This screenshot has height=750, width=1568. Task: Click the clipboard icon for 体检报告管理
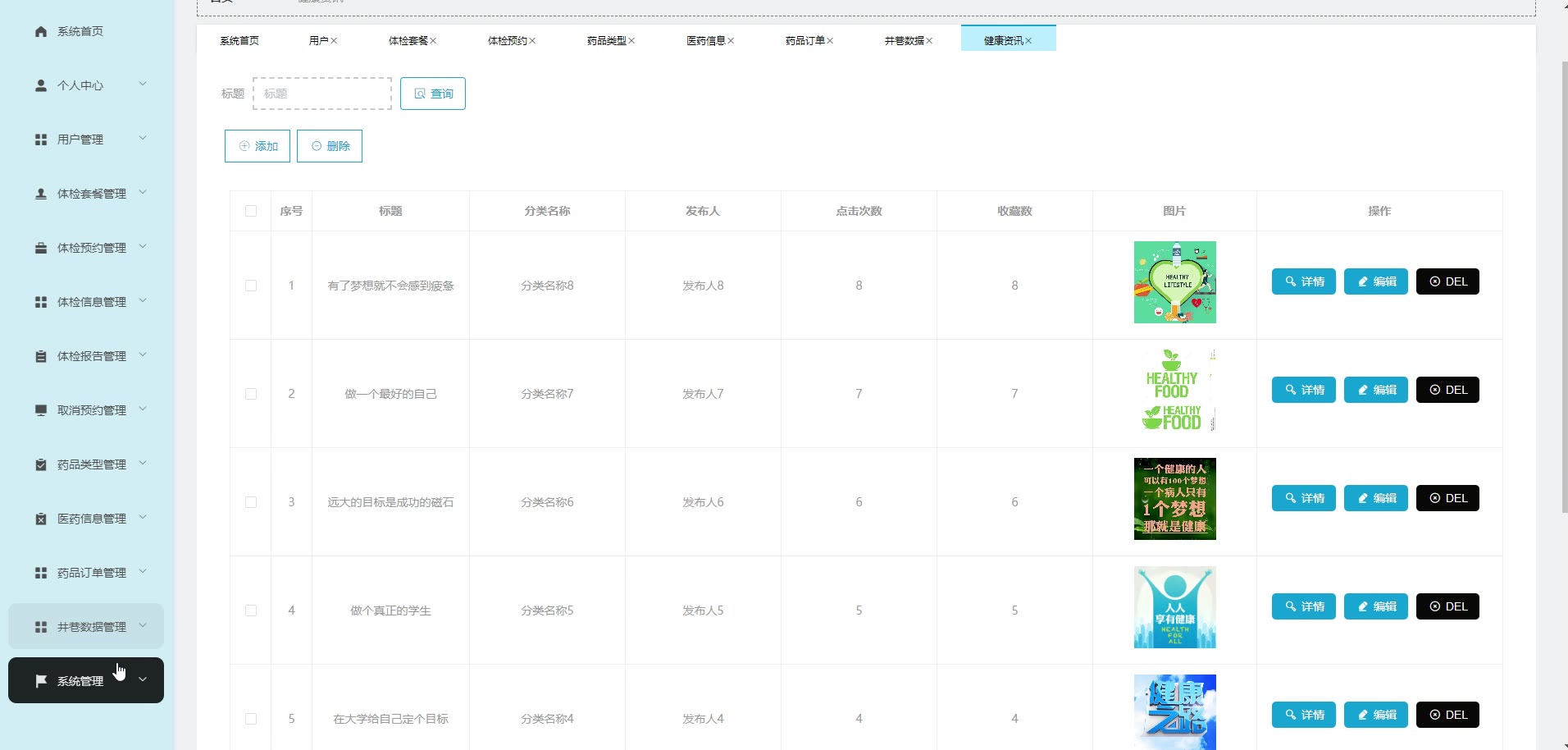(41, 356)
